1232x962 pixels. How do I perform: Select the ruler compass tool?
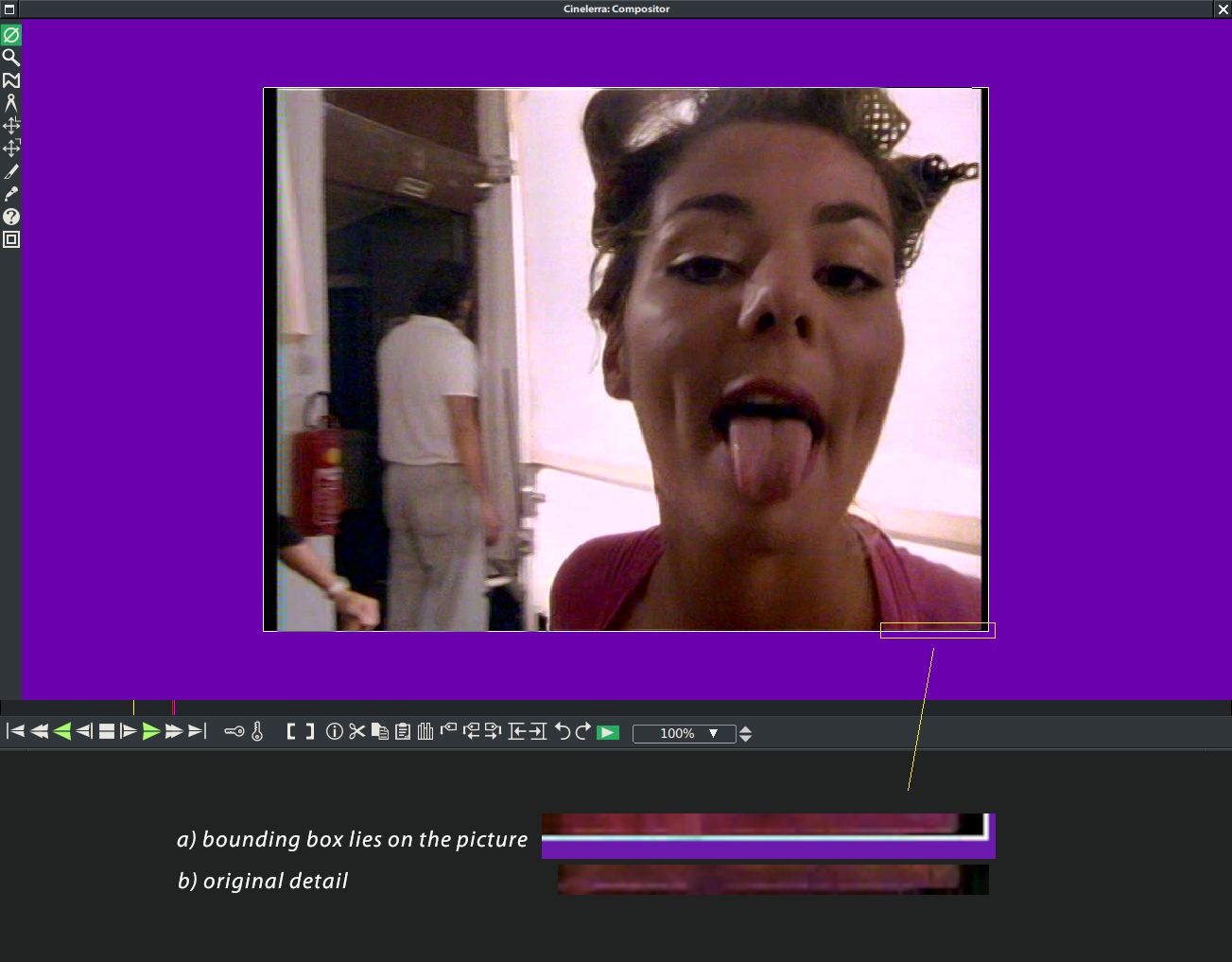pyautogui.click(x=11, y=103)
